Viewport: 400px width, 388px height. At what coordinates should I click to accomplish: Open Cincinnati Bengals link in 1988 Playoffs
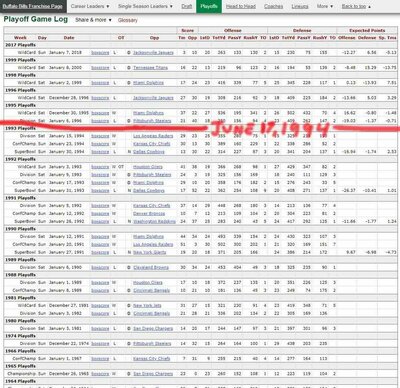tap(151, 290)
